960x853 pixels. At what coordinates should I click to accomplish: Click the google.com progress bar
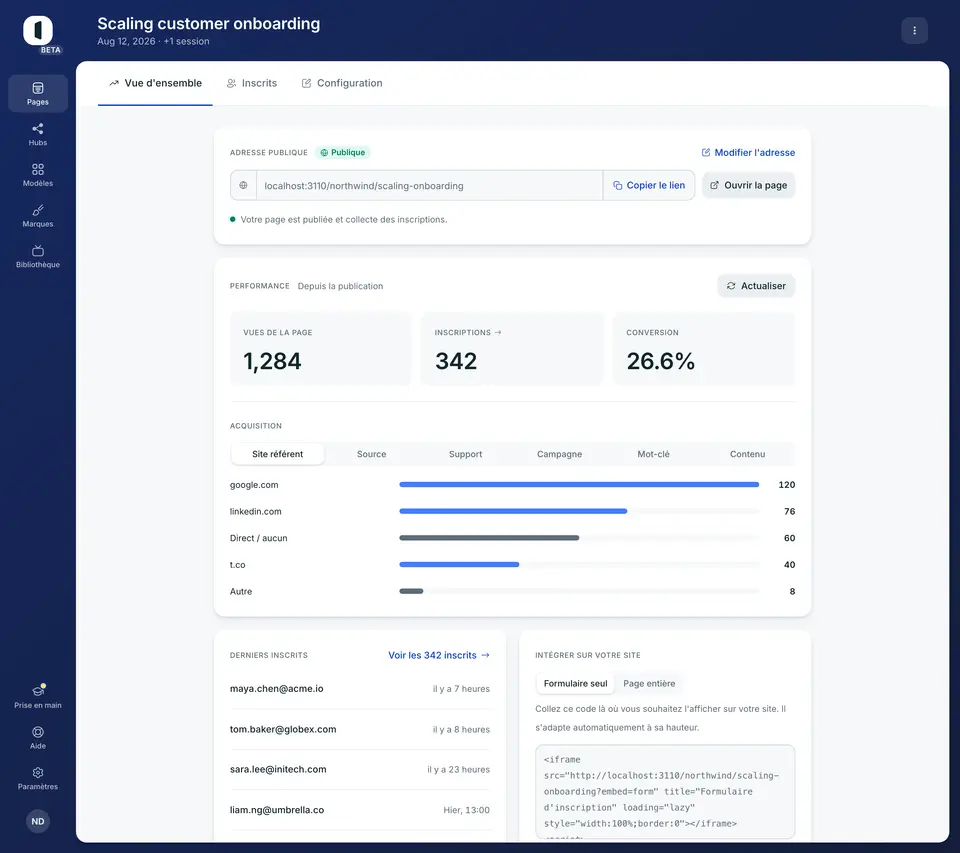[x=579, y=484]
